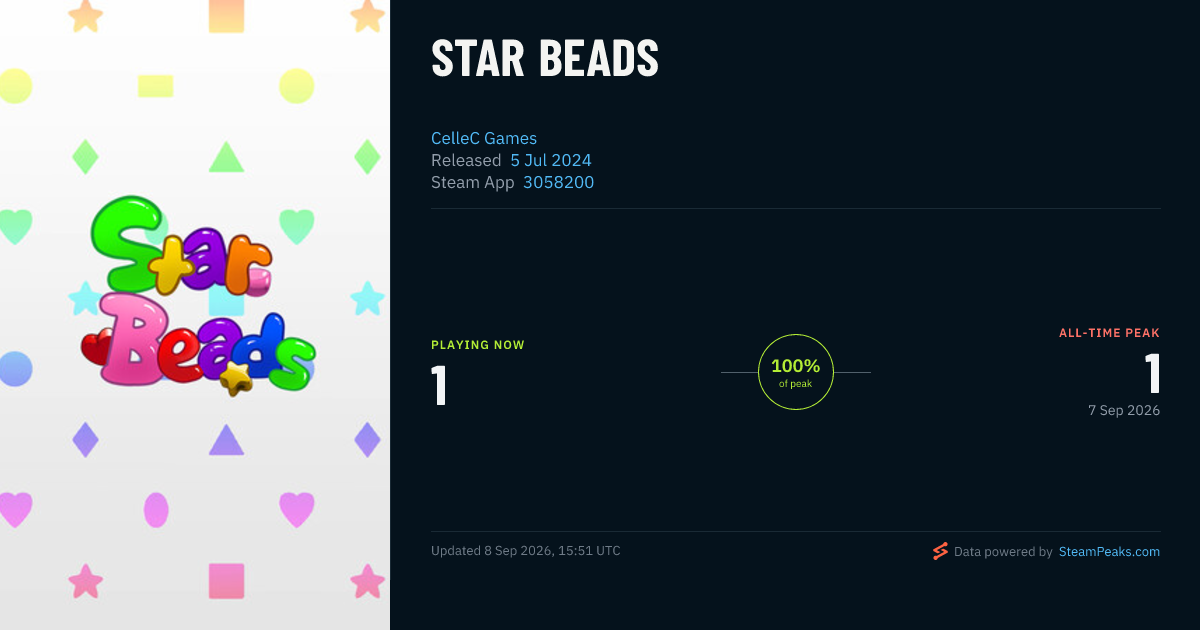The height and width of the screenshot is (630, 1200).
Task: Click the gold star on Beads logo
Action: coord(235,377)
